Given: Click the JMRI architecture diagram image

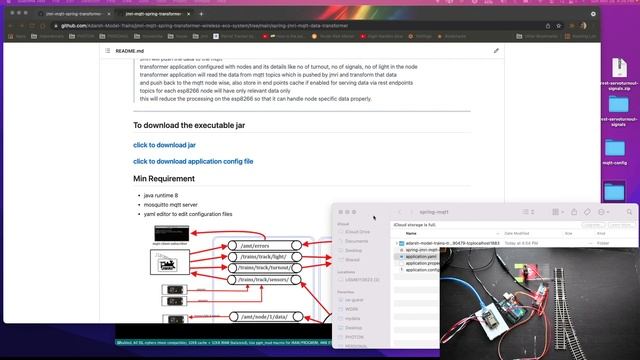Looking at the screenshot, I should pos(241,273).
